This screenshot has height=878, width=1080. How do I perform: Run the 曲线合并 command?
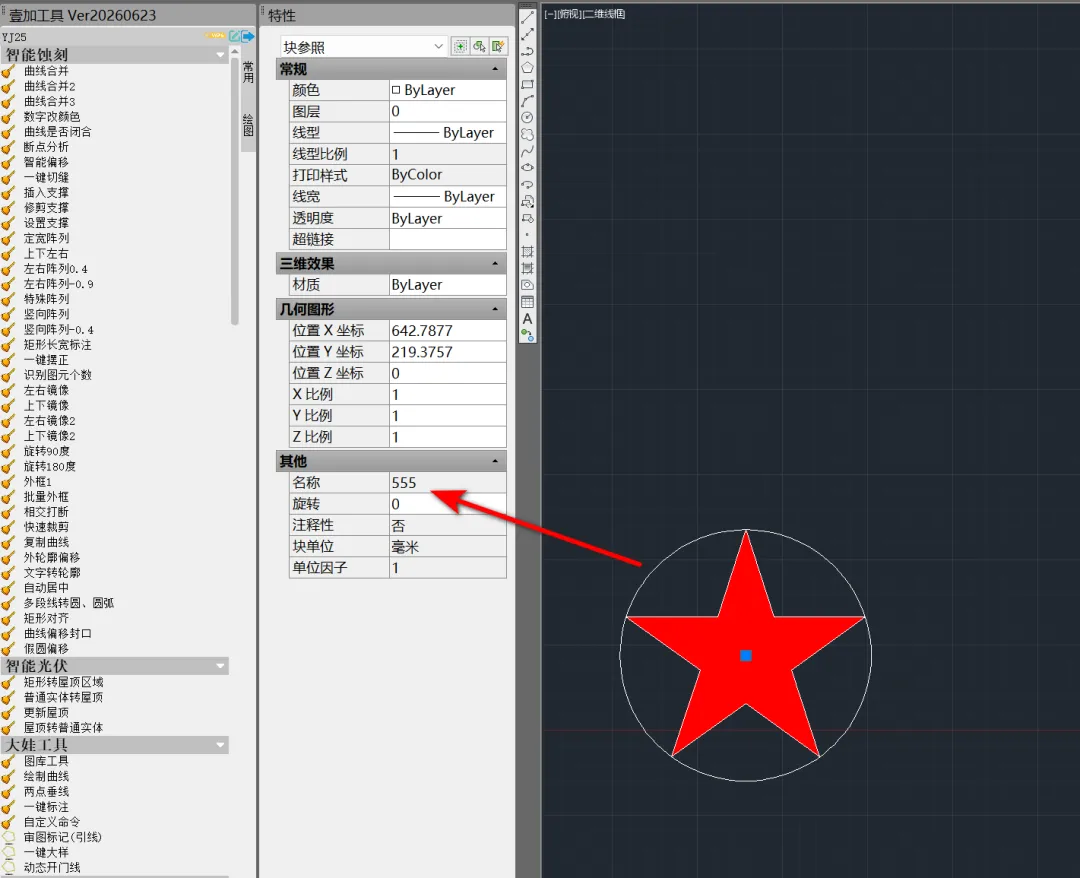click(45, 71)
